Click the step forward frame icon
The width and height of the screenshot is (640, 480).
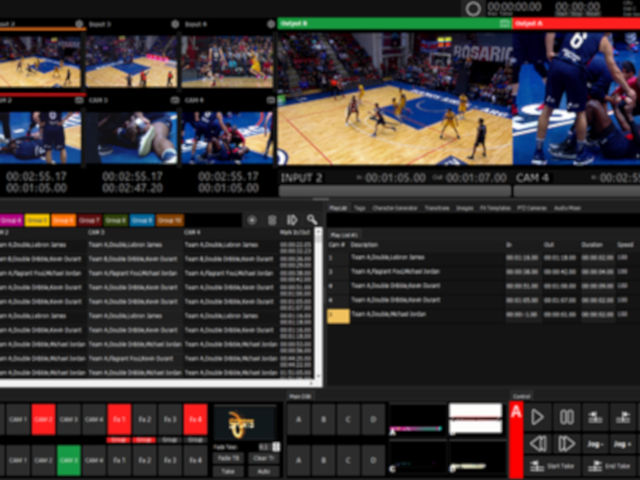pyautogui.click(x=566, y=443)
